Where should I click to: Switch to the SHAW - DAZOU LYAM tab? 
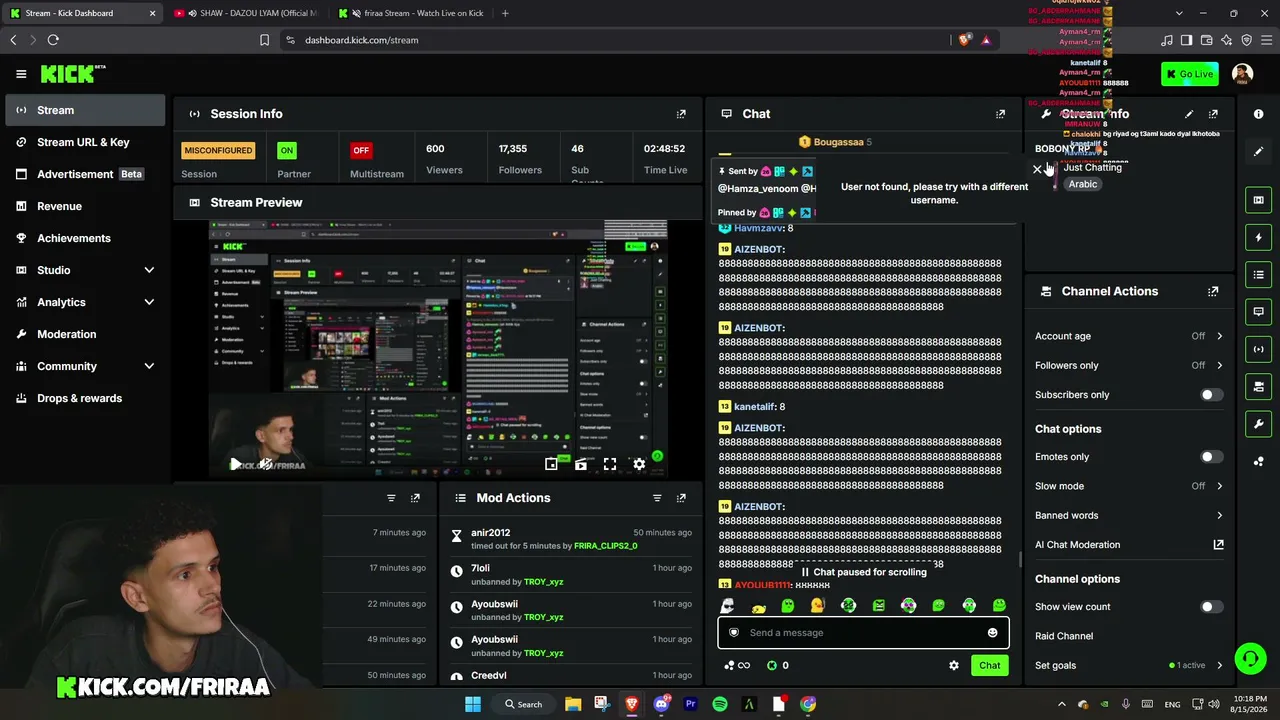point(246,13)
